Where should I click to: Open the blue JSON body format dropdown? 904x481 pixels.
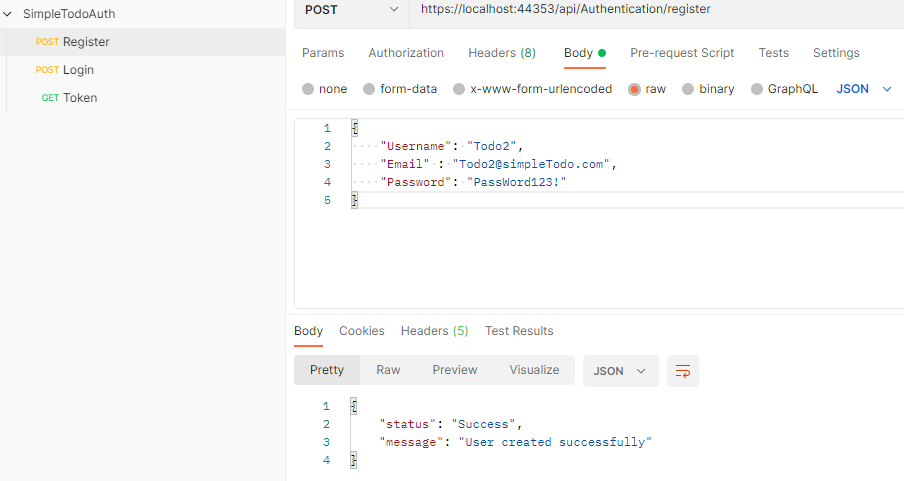click(x=864, y=89)
